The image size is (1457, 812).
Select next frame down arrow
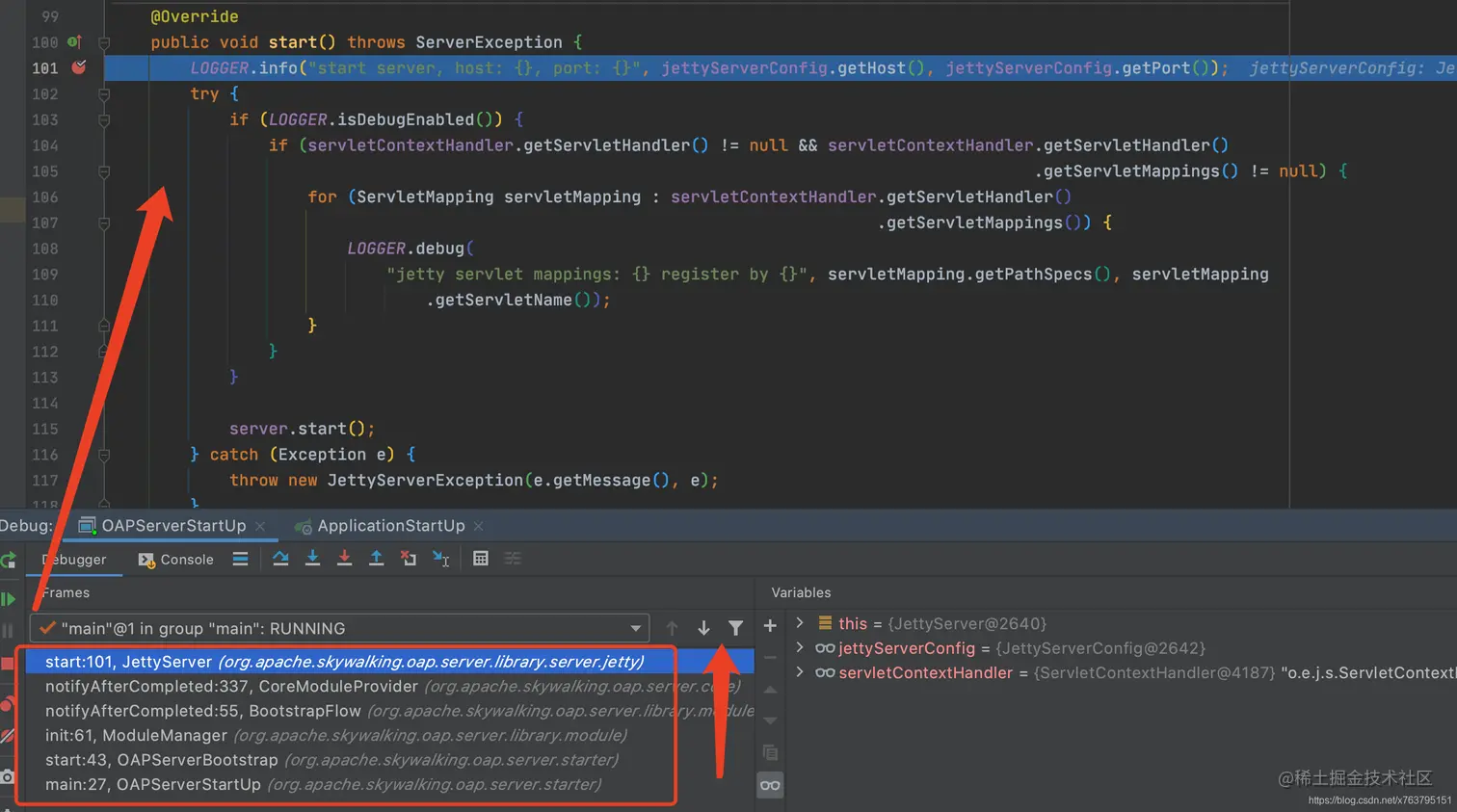(x=703, y=628)
